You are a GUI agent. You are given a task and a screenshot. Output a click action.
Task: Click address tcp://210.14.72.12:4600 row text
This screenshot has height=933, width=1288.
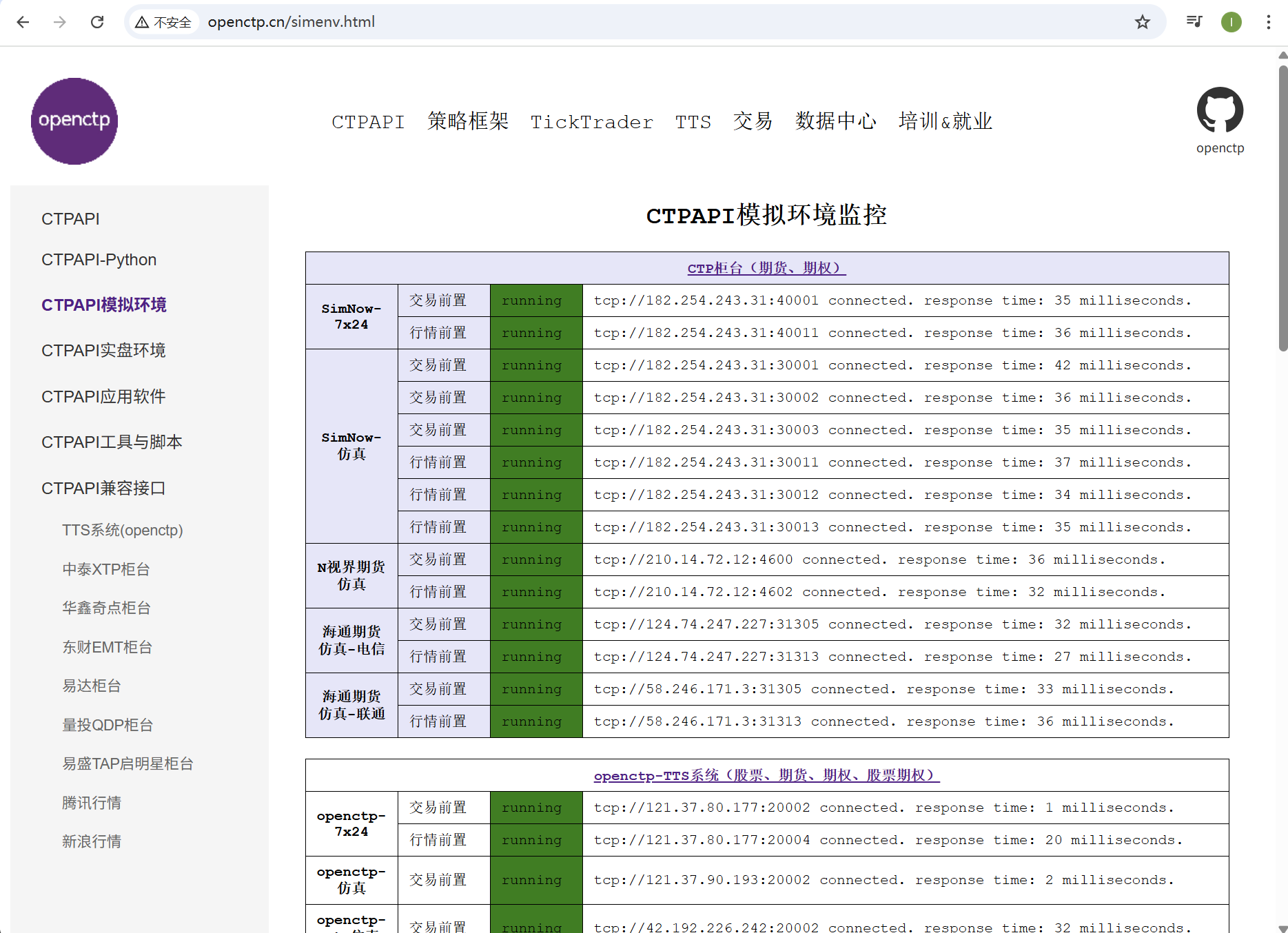tap(879, 560)
